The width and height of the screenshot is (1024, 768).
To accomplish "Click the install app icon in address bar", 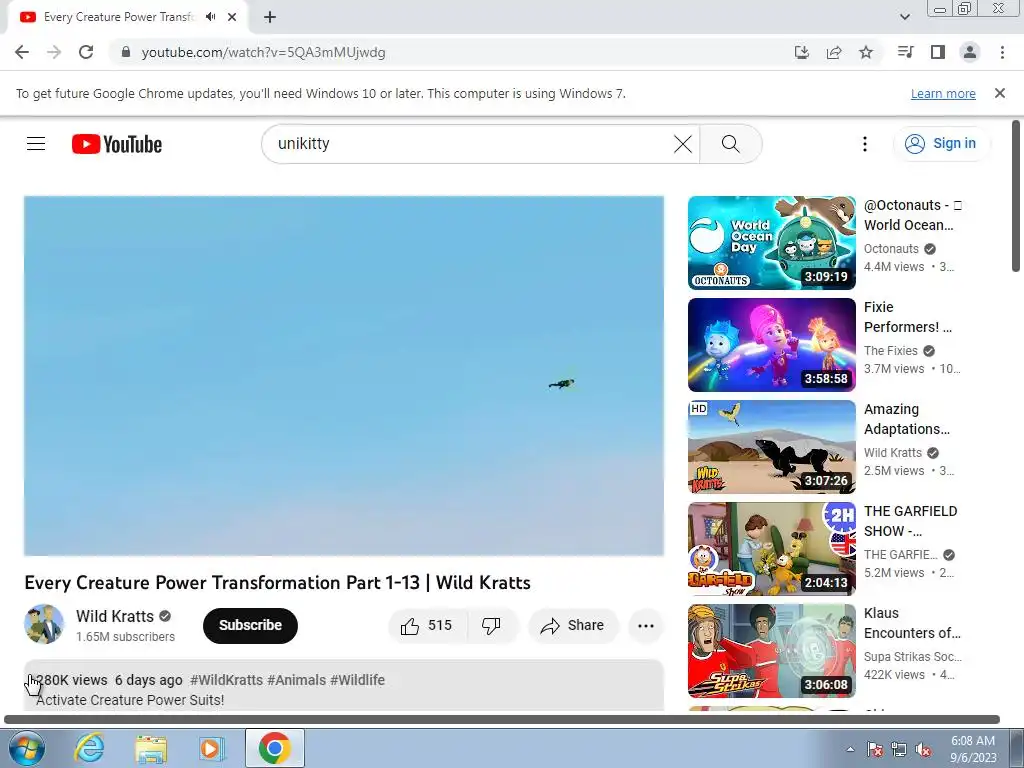I will pyautogui.click(x=801, y=52).
